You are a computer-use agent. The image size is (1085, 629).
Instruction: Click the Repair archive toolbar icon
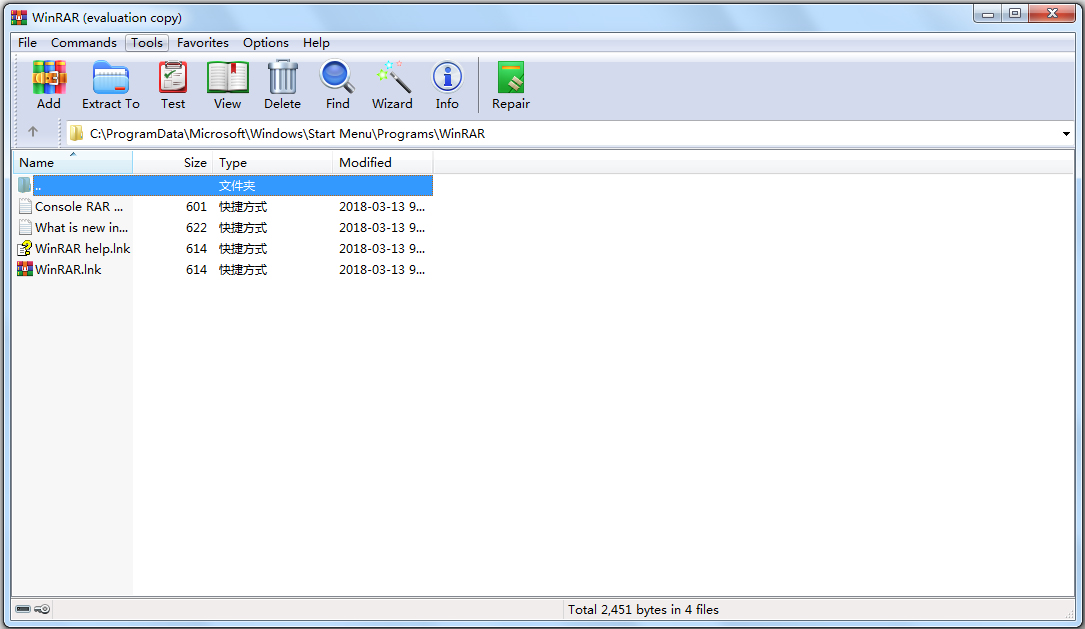coord(511,77)
